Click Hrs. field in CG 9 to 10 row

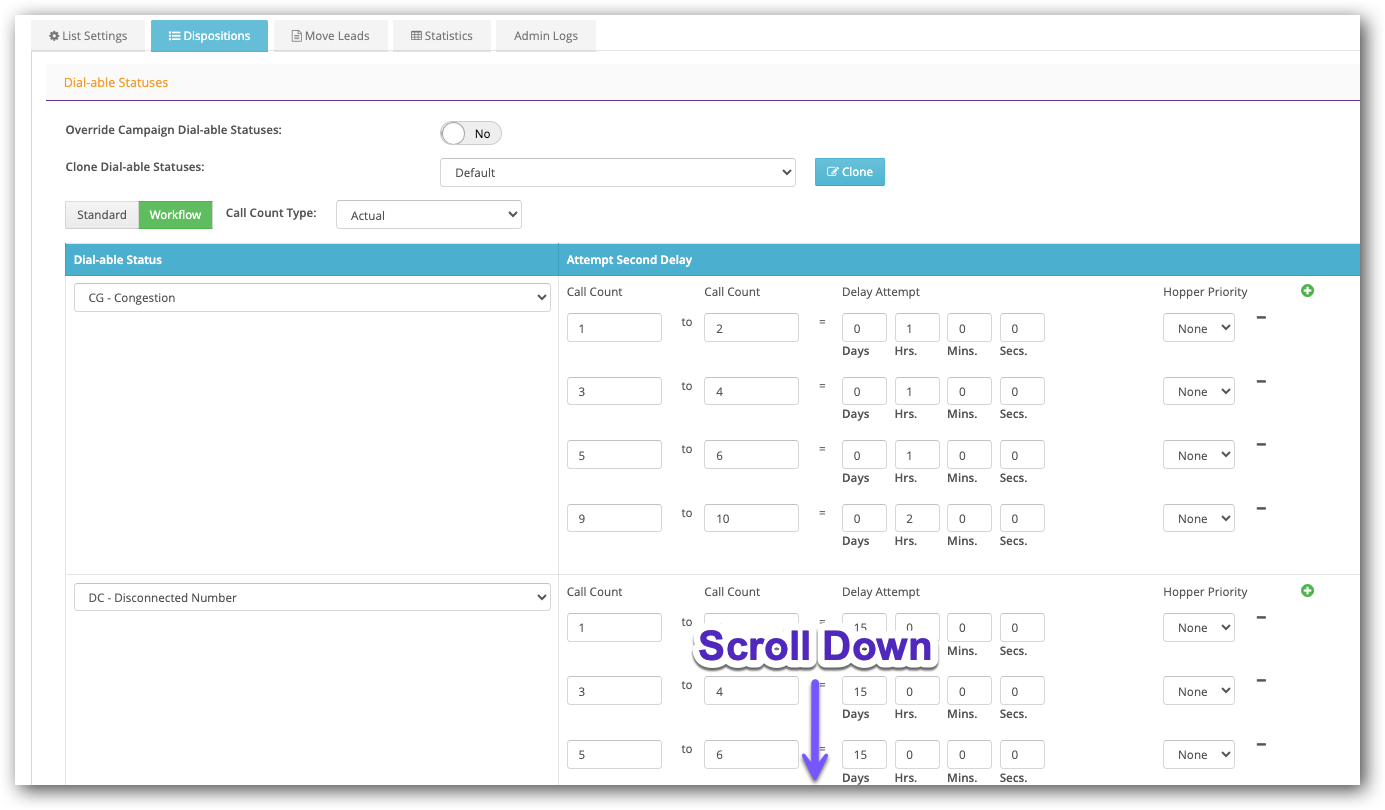pos(917,518)
